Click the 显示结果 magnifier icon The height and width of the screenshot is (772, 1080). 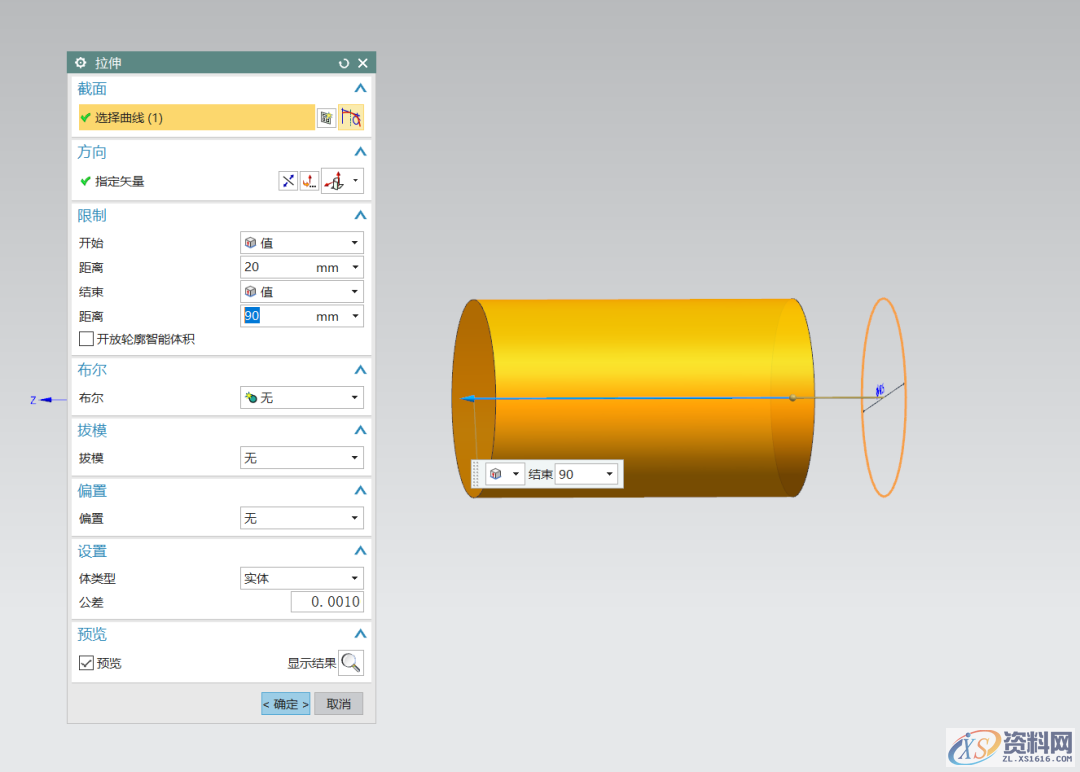[351, 663]
